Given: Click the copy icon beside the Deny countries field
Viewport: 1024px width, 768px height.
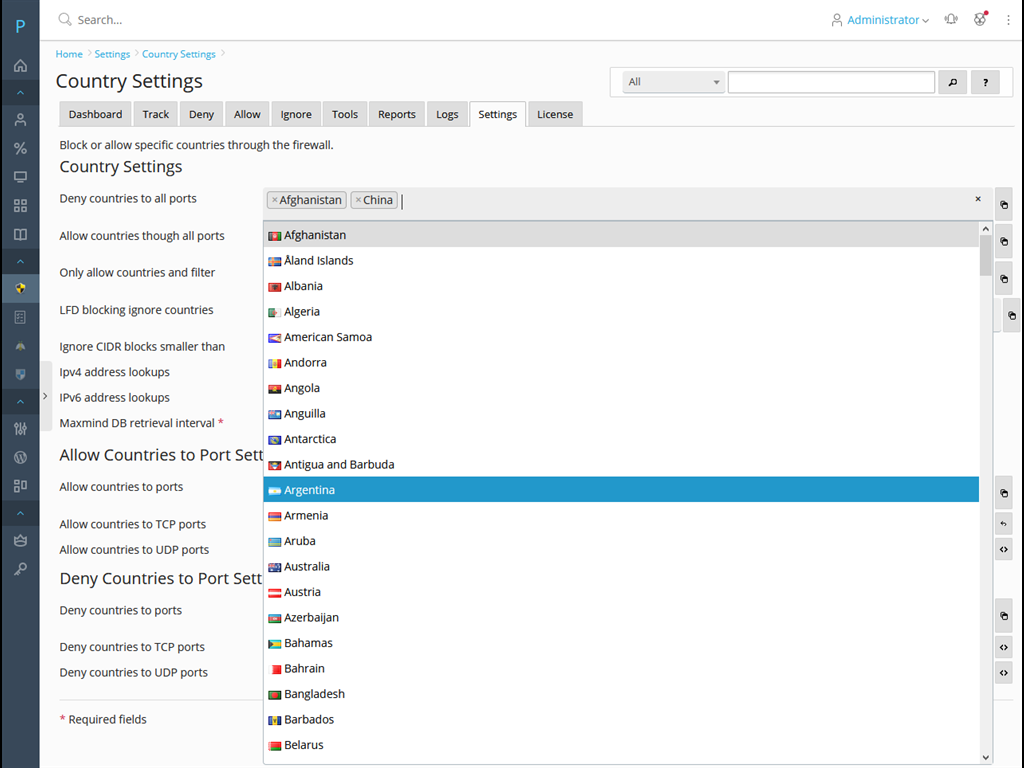Looking at the screenshot, I should tap(1004, 205).
